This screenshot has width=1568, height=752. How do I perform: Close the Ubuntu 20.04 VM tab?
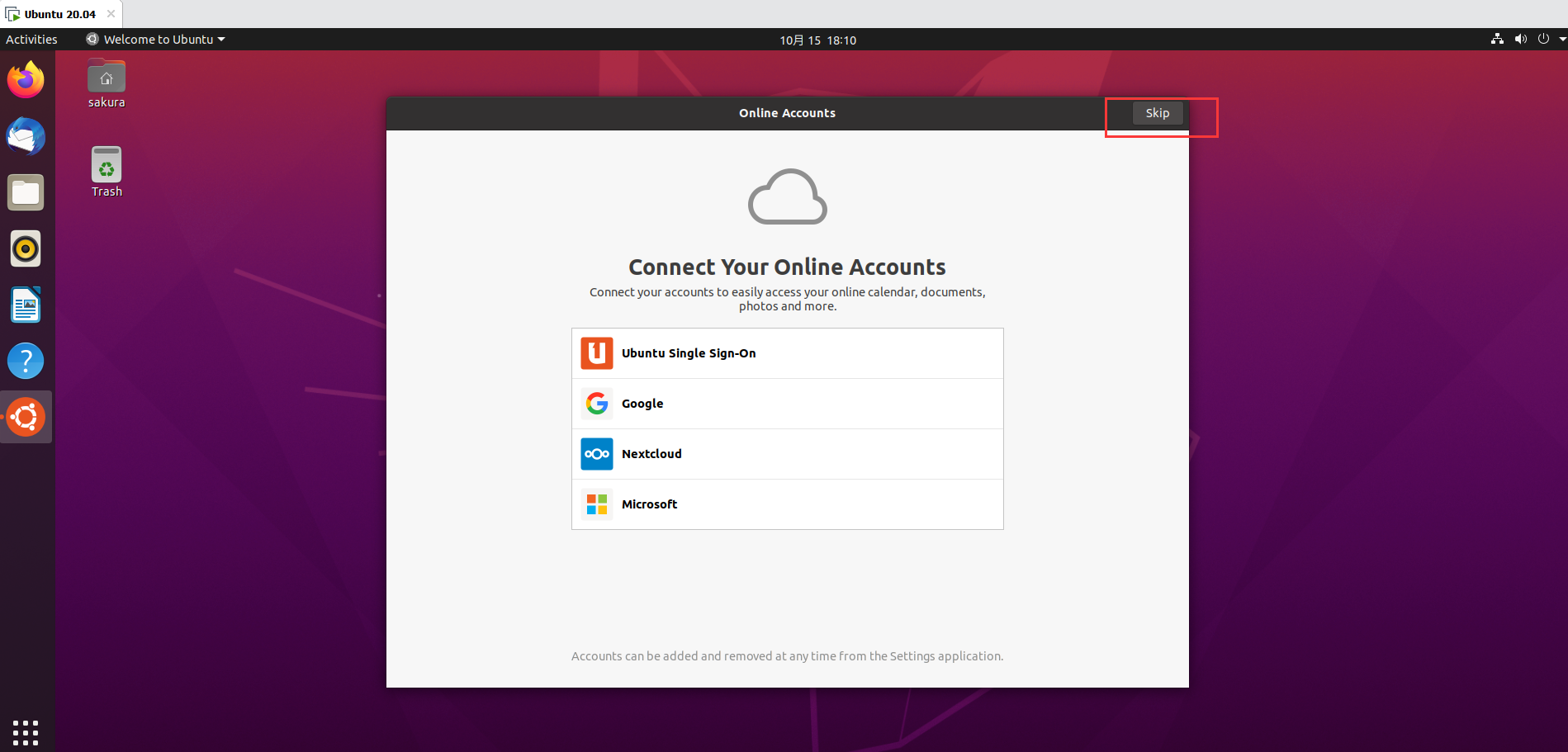coord(111,14)
